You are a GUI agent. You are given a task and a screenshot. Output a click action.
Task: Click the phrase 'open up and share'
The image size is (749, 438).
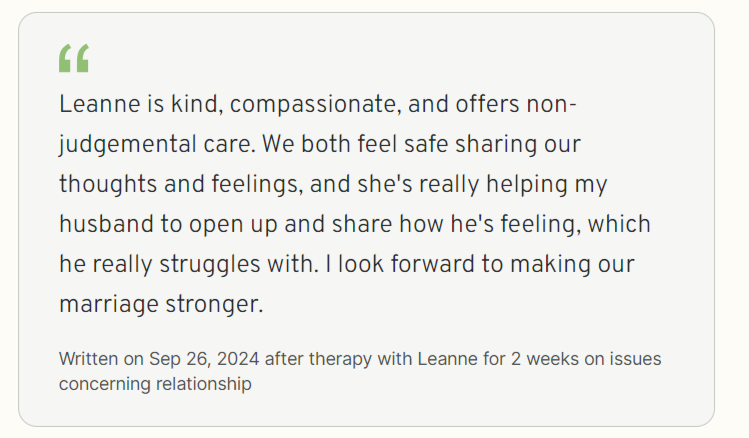(x=290, y=225)
